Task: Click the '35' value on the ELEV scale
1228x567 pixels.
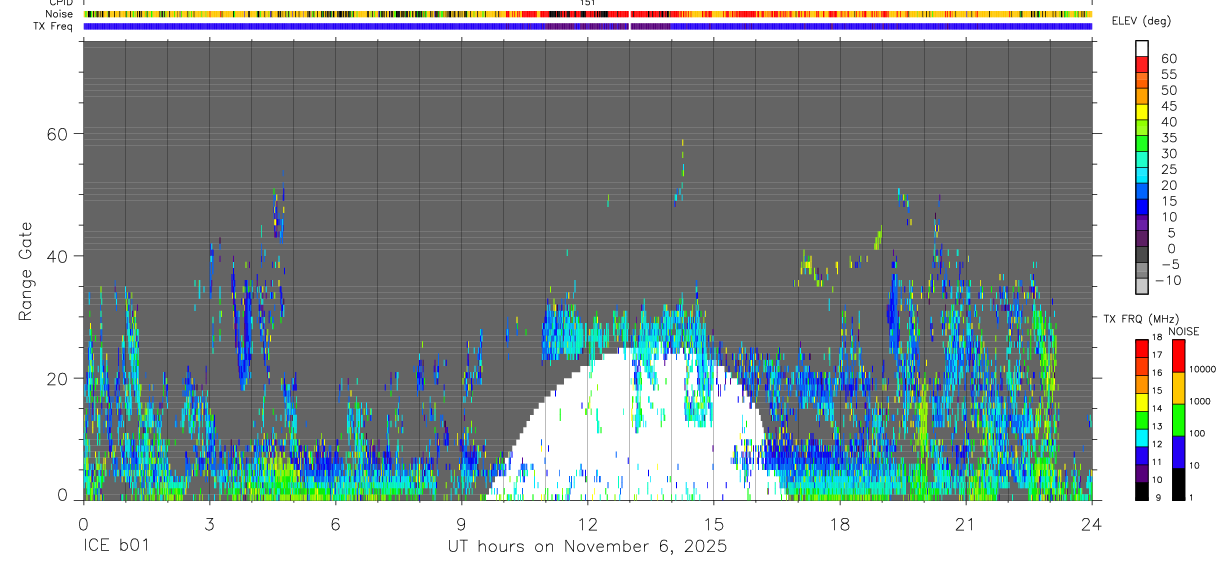Action: 1168,138
